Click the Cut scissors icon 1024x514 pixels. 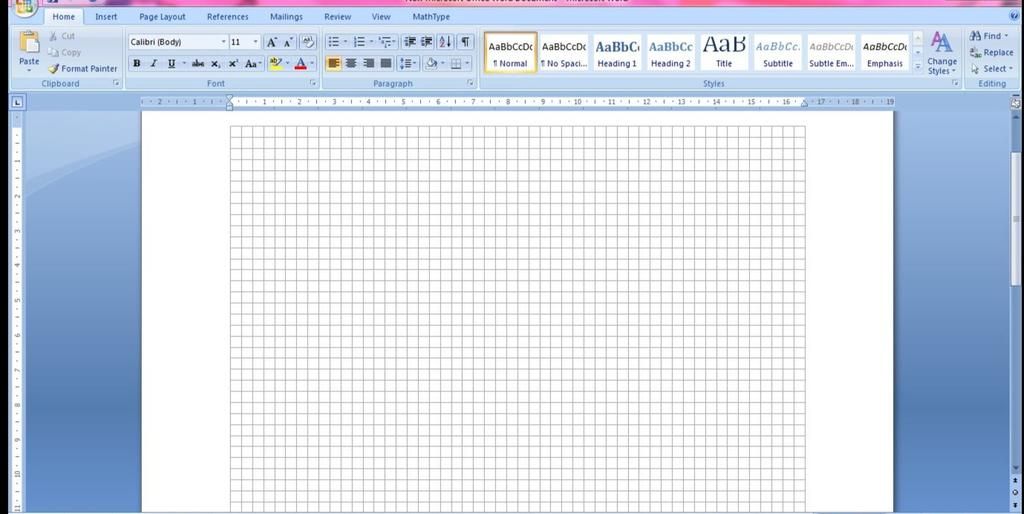point(54,36)
